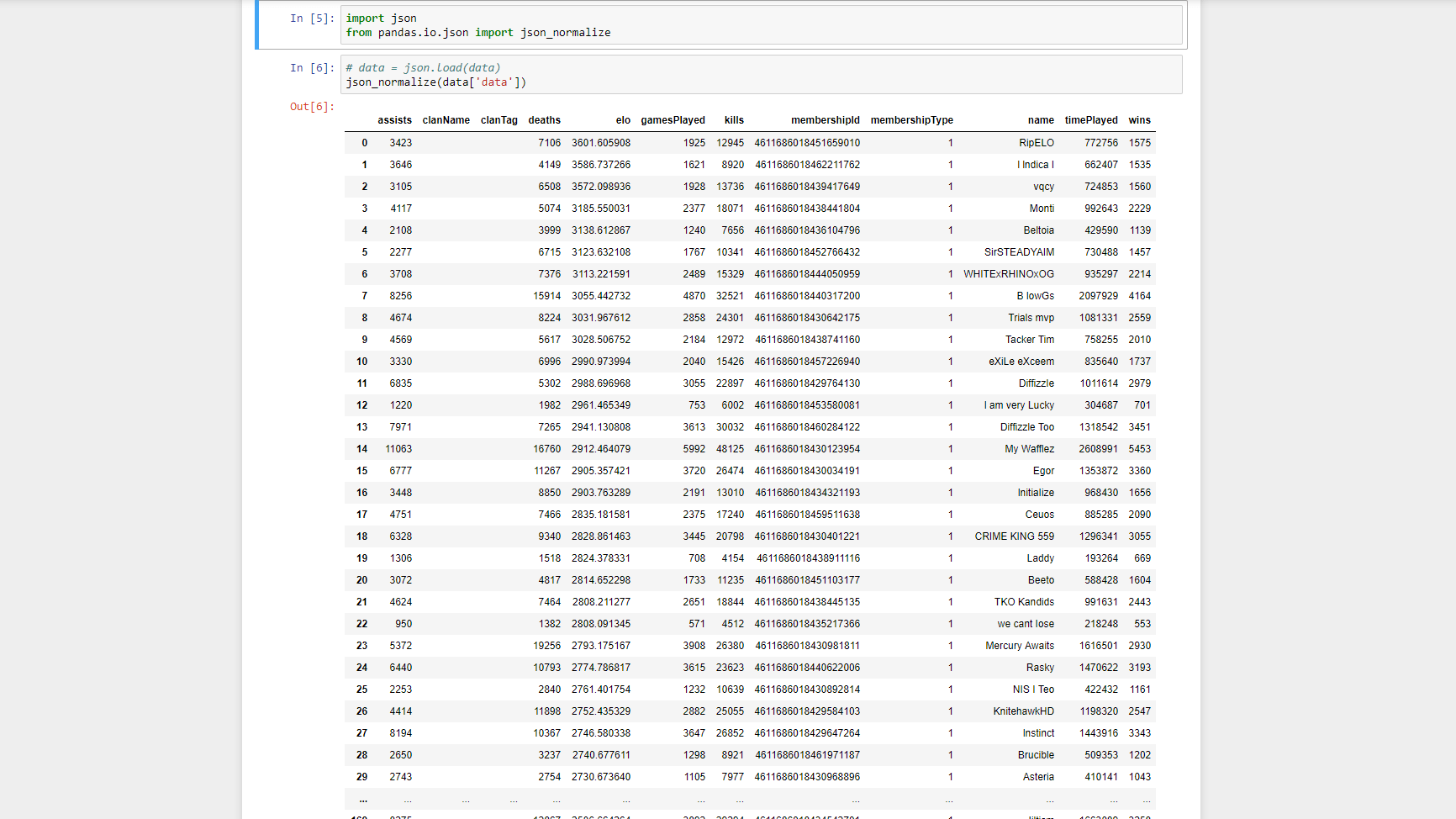Select the name cell My Wafflez
The width and height of the screenshot is (1456, 819).
click(x=1030, y=449)
